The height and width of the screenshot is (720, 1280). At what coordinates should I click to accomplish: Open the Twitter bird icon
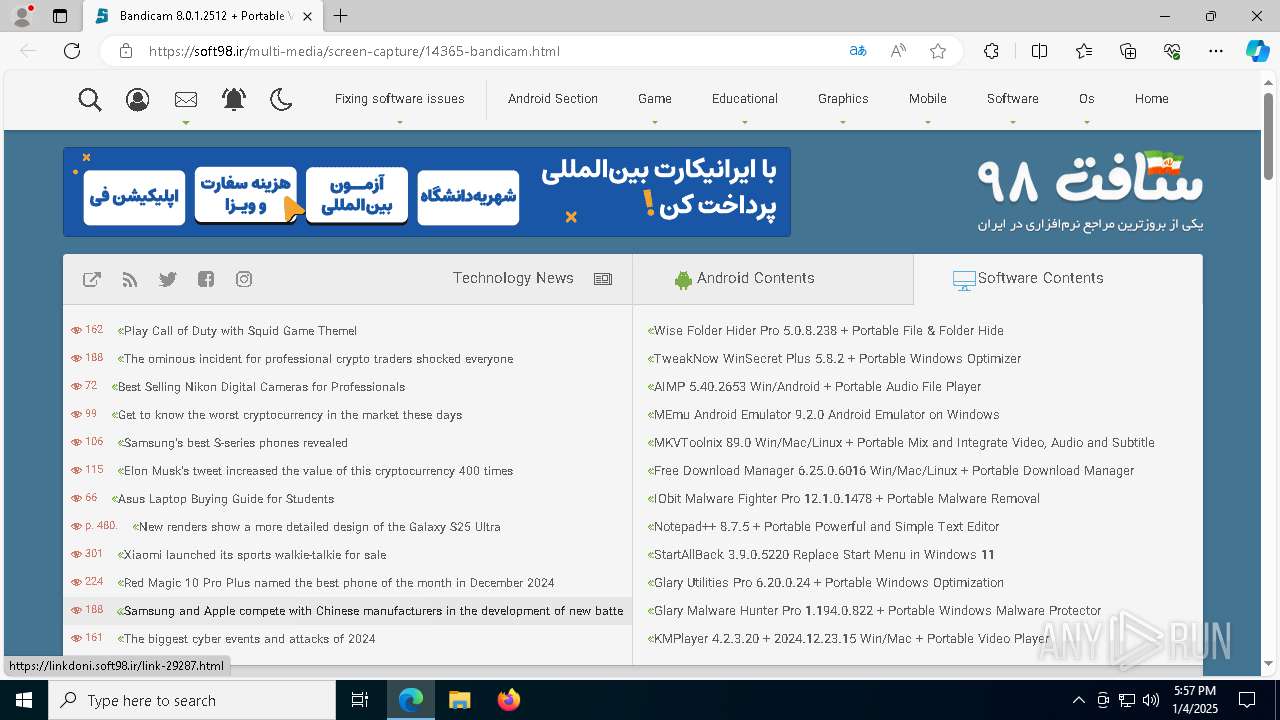[168, 279]
